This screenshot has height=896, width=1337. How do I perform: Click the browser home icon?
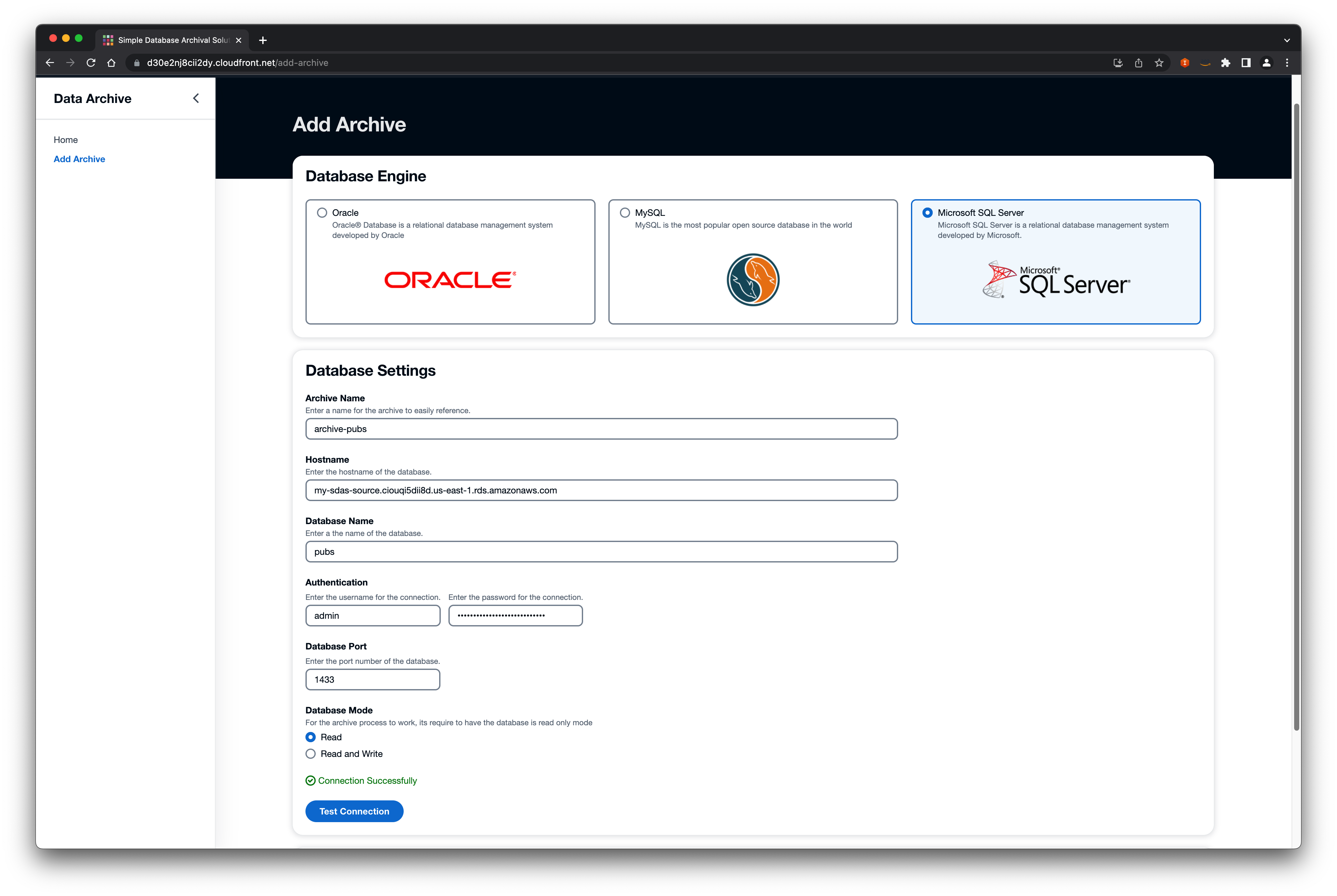(x=111, y=63)
